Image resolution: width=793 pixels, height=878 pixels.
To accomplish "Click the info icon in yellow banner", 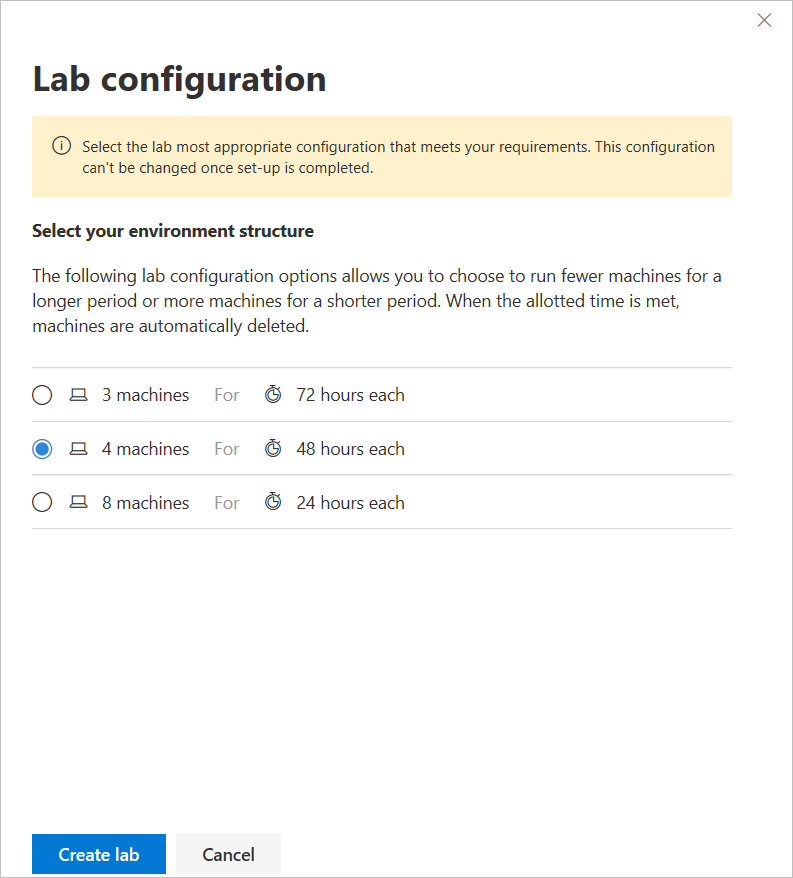I will (x=61, y=146).
